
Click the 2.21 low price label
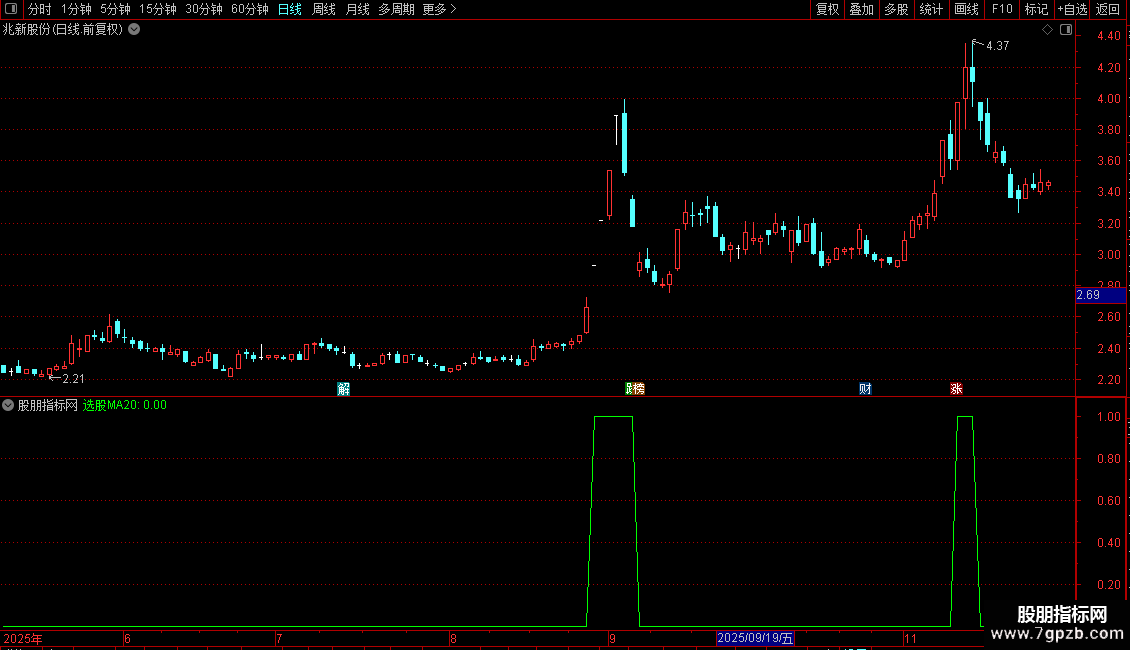[x=74, y=379]
